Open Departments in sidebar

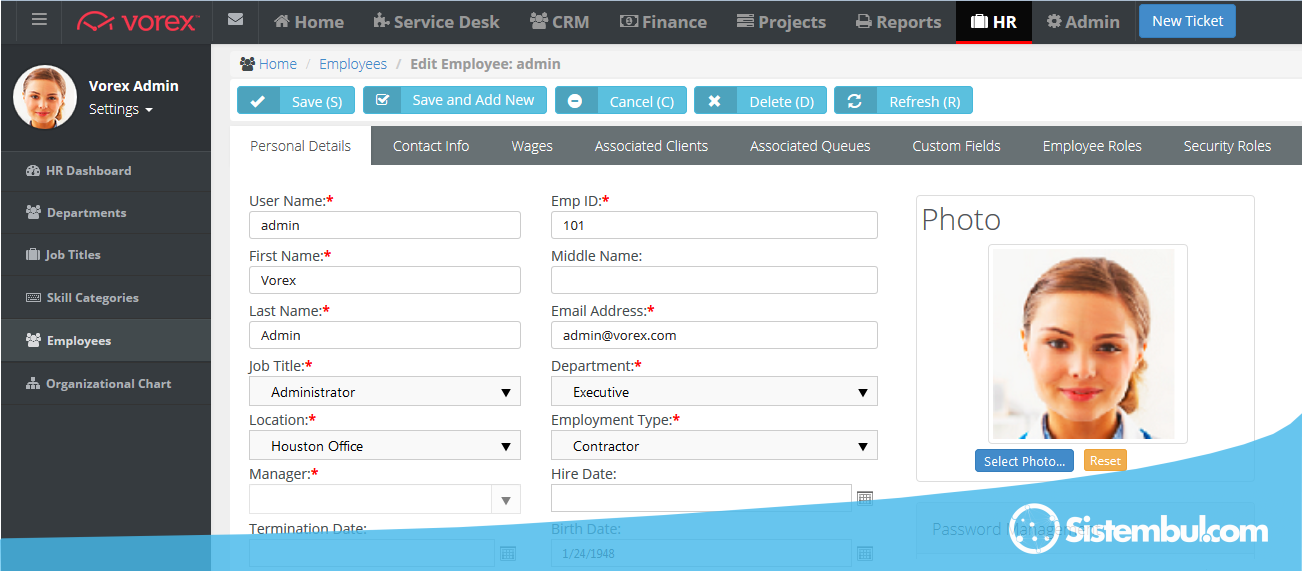[x=86, y=213]
